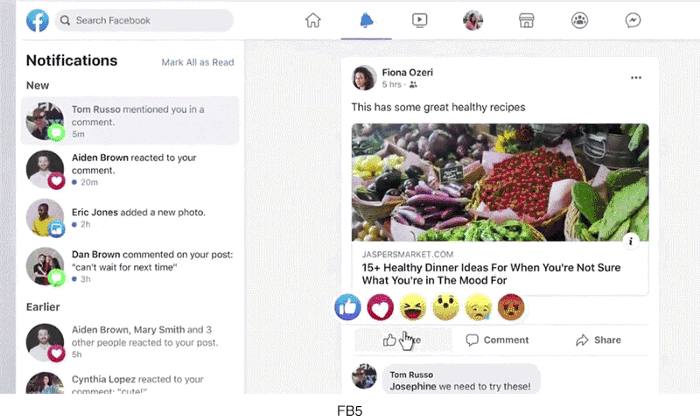Select the Wow surprised reaction

(x=446, y=308)
